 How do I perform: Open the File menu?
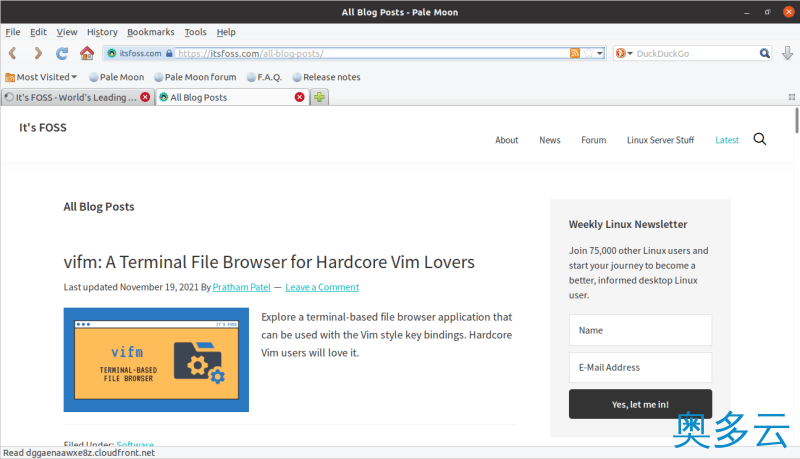(13, 32)
